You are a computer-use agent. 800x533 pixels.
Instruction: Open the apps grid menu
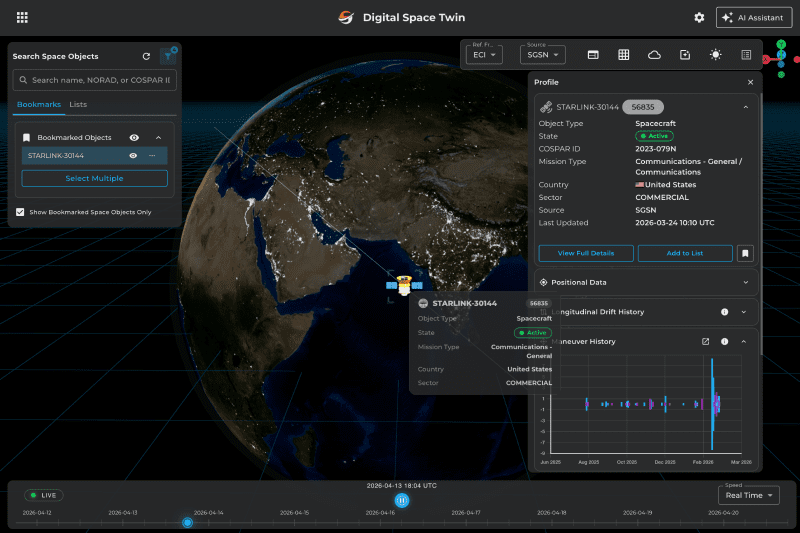coord(22,17)
